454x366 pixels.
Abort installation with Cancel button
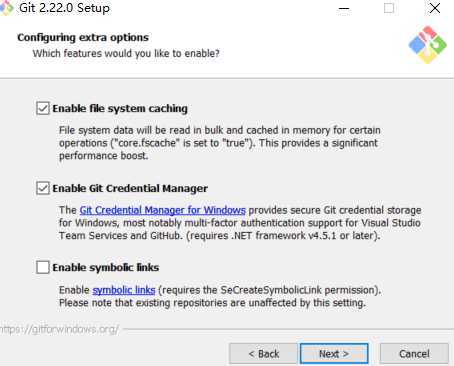tap(414, 354)
